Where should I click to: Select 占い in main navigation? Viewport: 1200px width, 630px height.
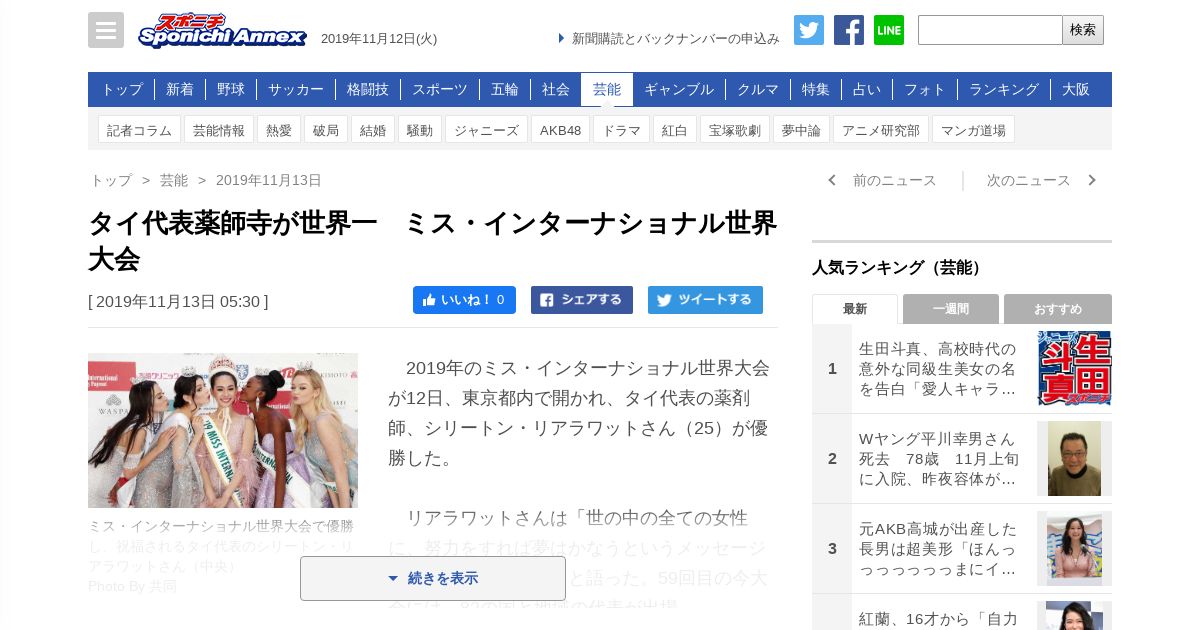pyautogui.click(x=867, y=89)
